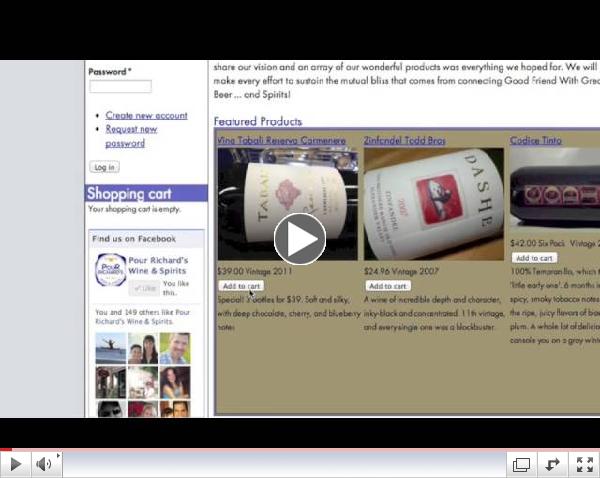Add Codice Tinto to cart
This screenshot has height=478, width=600.
point(534,258)
